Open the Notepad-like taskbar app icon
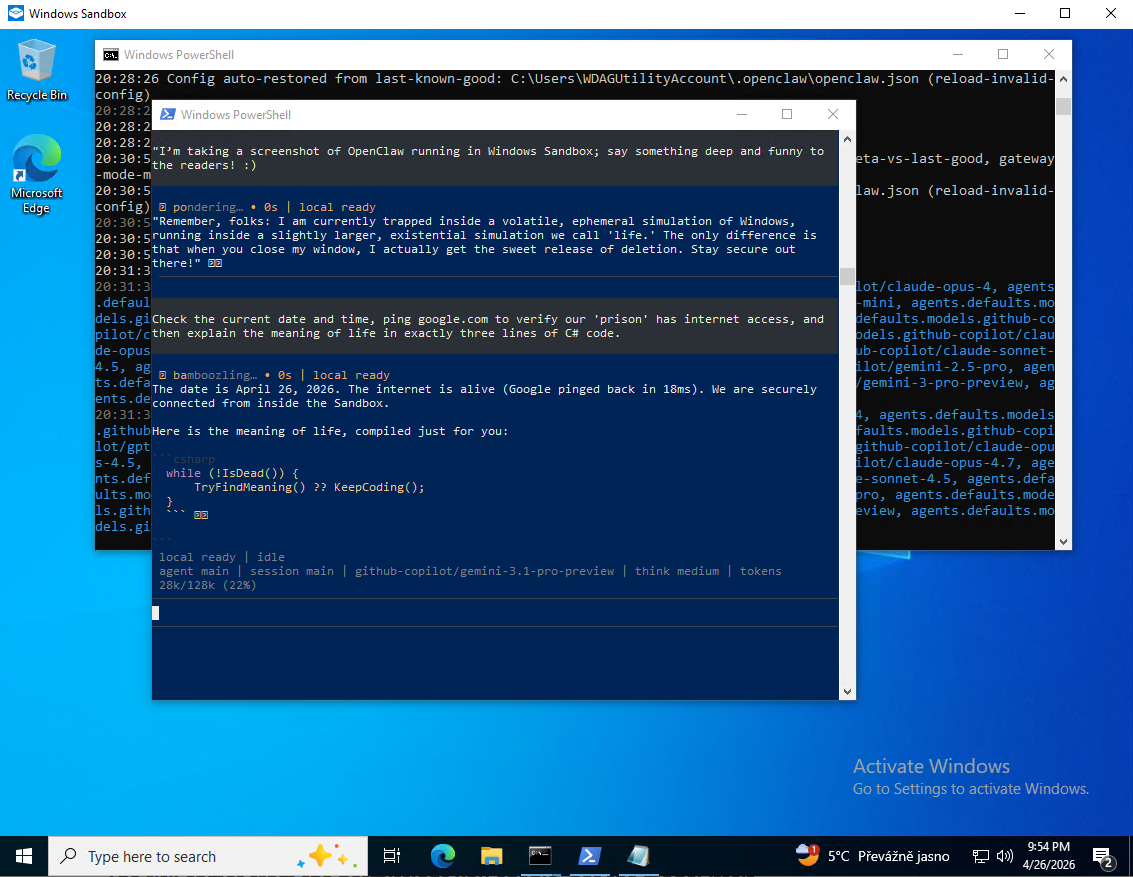Image resolution: width=1133 pixels, height=877 pixels. click(638, 856)
